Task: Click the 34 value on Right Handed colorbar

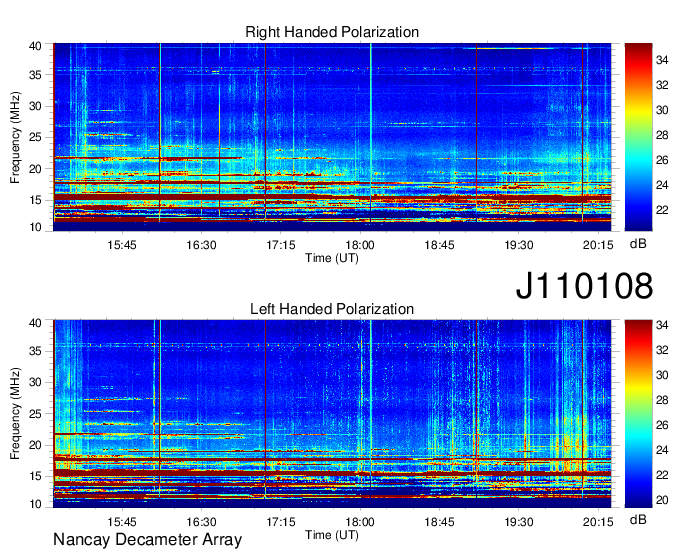Action: pyautogui.click(x=662, y=60)
